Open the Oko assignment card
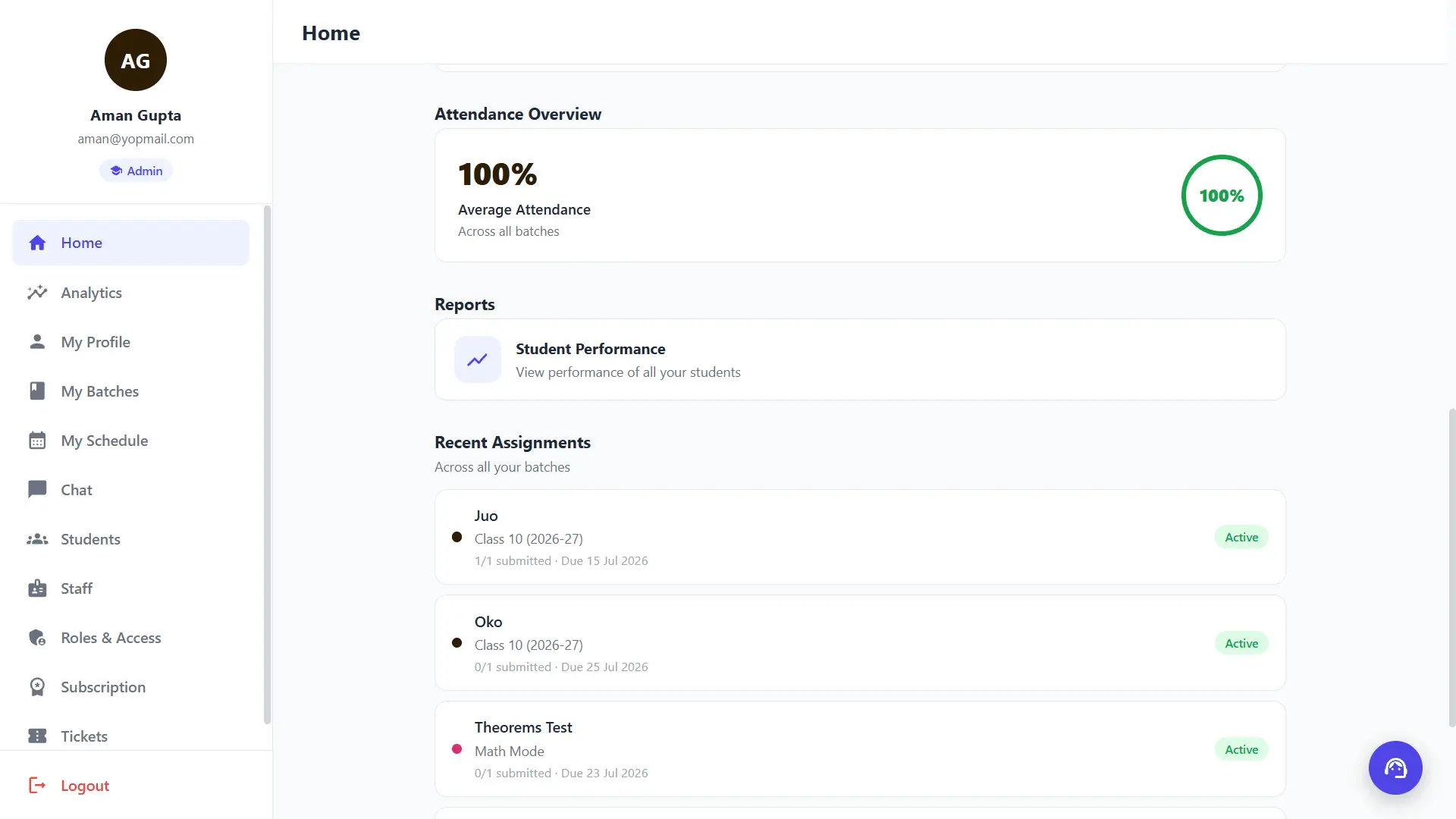This screenshot has width=1456, height=819. [x=860, y=643]
